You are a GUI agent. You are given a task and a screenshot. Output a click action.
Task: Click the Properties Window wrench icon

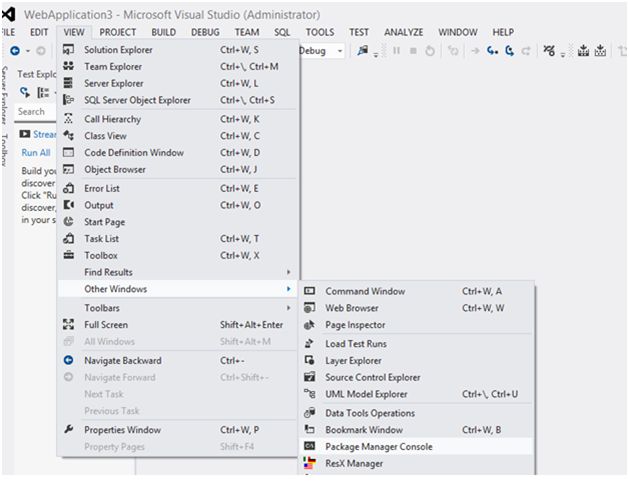click(69, 429)
